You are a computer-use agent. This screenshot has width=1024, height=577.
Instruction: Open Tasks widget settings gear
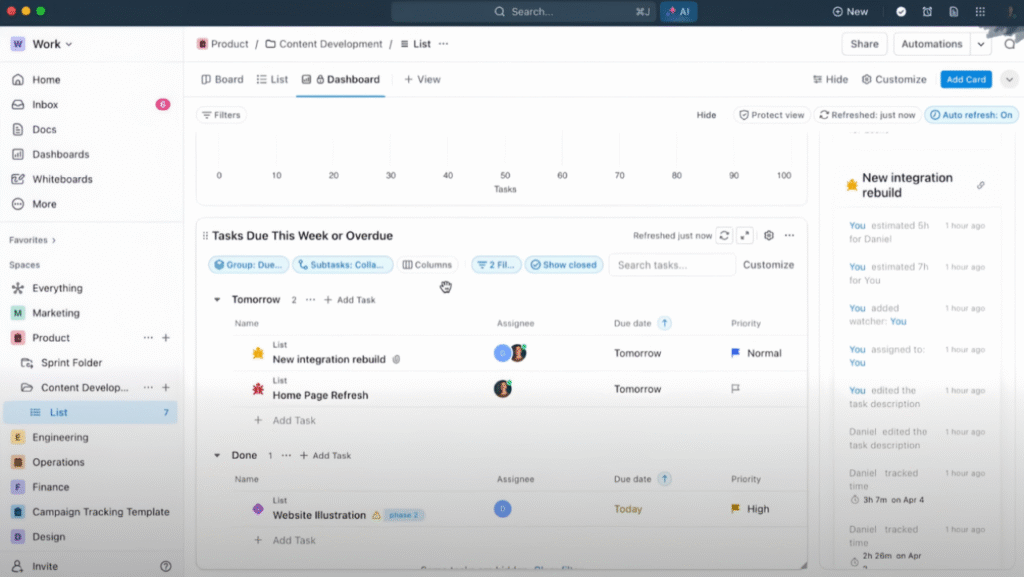[x=769, y=236]
